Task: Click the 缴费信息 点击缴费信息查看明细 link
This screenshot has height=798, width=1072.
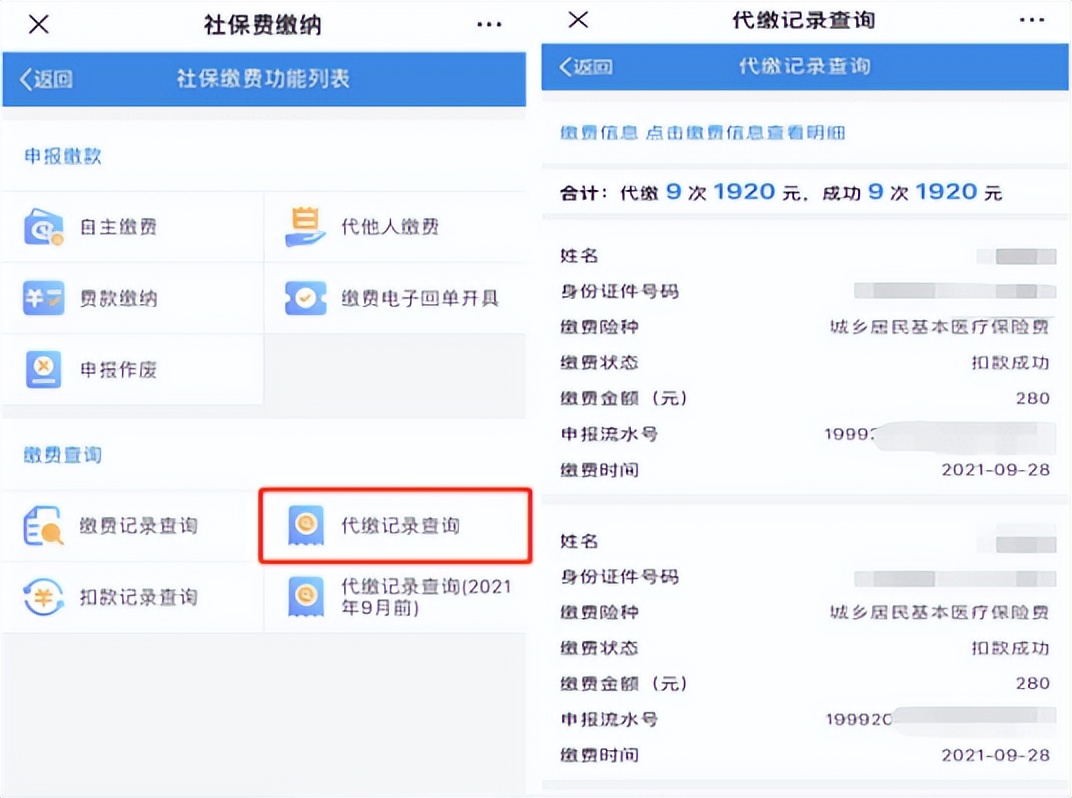Action: pos(703,133)
